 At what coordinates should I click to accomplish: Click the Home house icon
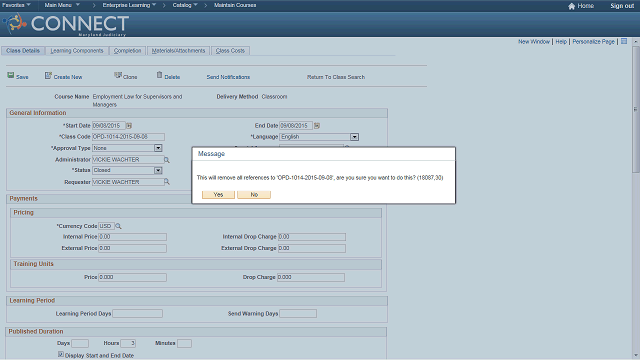click(571, 6)
